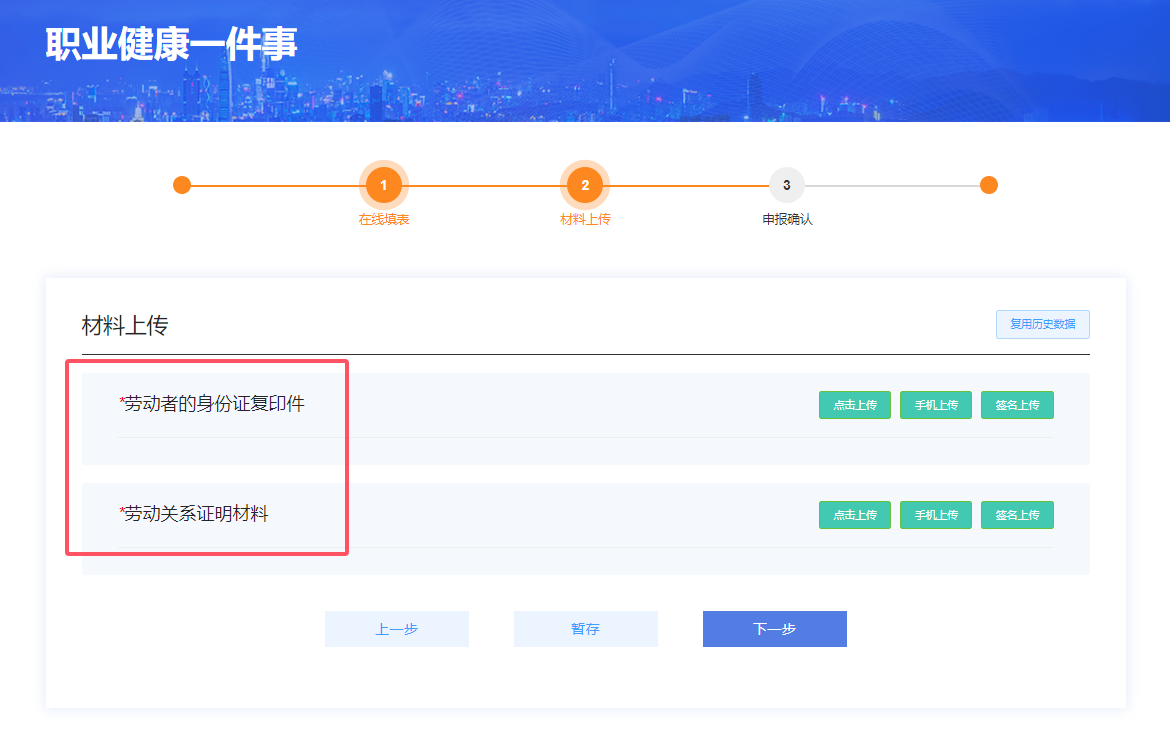The height and width of the screenshot is (733, 1170).
Task: Go back with 上一步 button
Action: coord(397,629)
